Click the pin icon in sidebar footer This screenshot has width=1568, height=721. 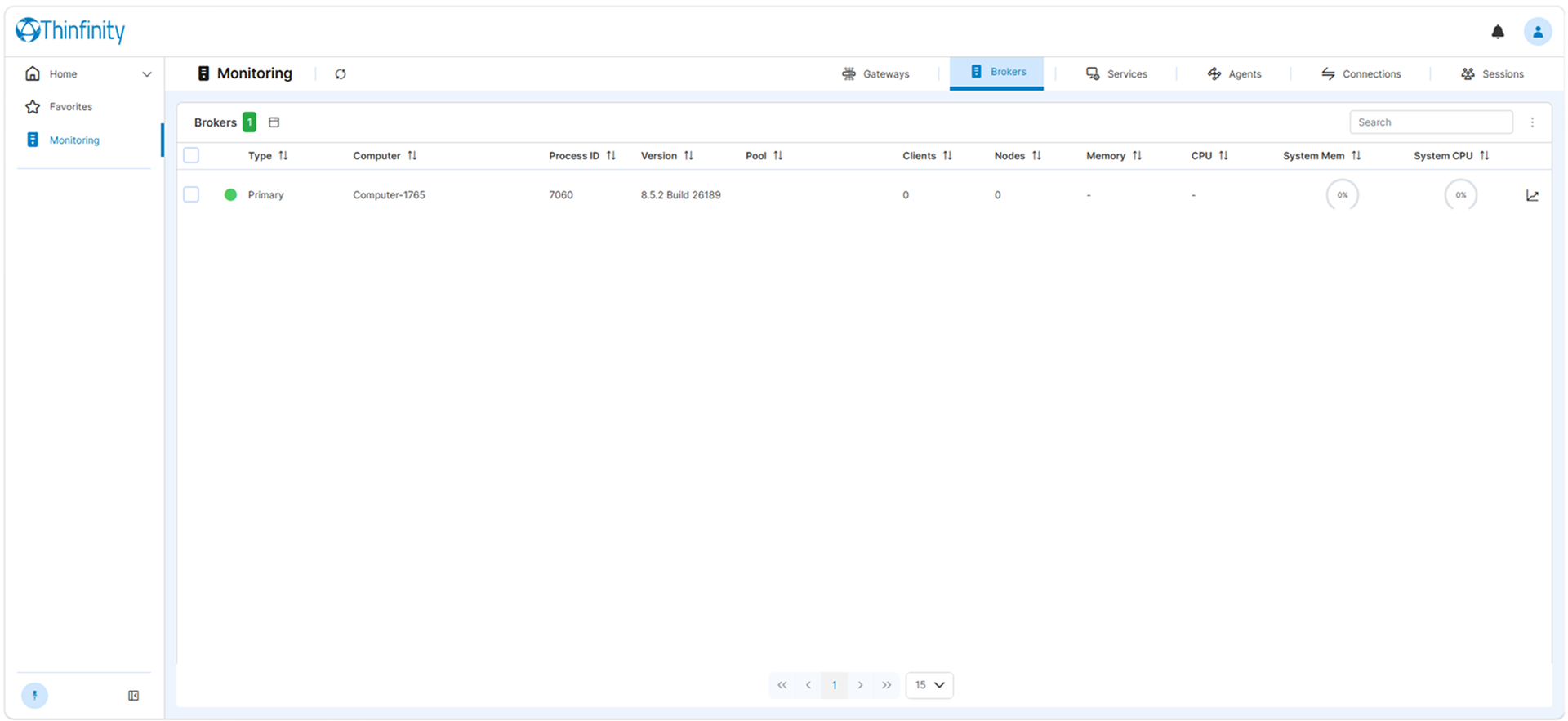point(34,696)
